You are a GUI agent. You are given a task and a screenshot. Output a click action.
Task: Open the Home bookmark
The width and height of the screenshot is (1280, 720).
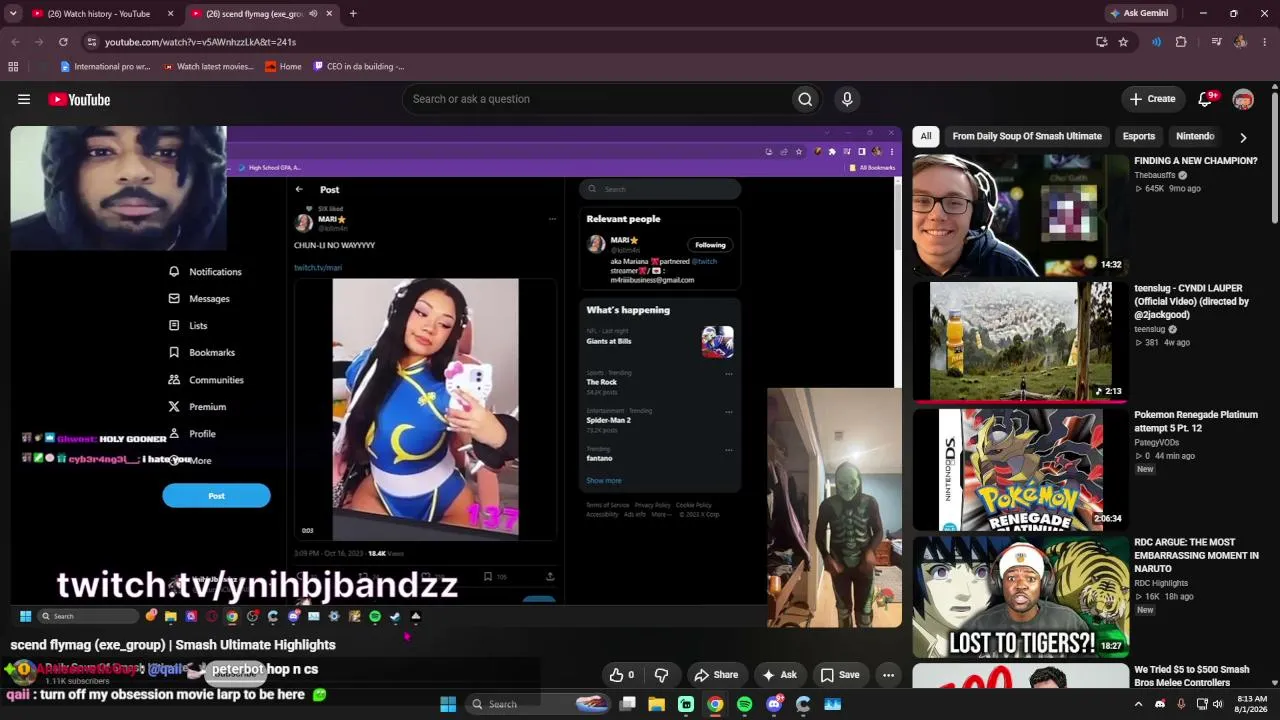click(x=283, y=67)
